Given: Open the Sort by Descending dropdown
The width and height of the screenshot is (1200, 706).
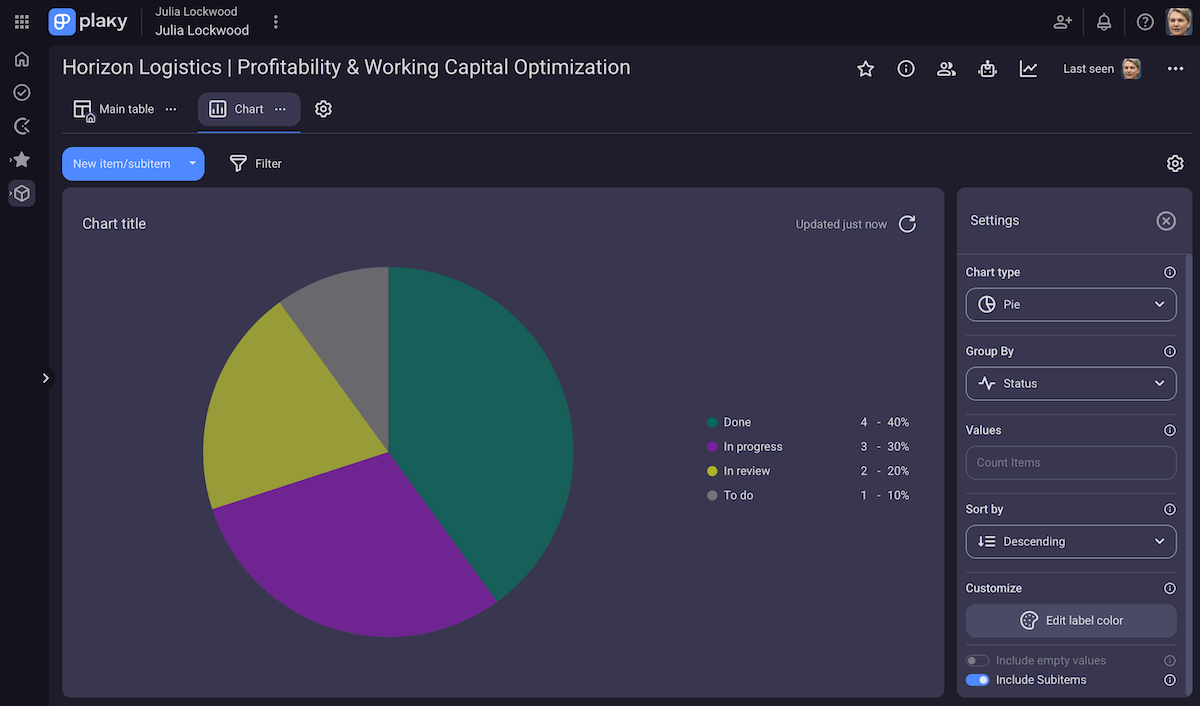Looking at the screenshot, I should pyautogui.click(x=1070, y=541).
